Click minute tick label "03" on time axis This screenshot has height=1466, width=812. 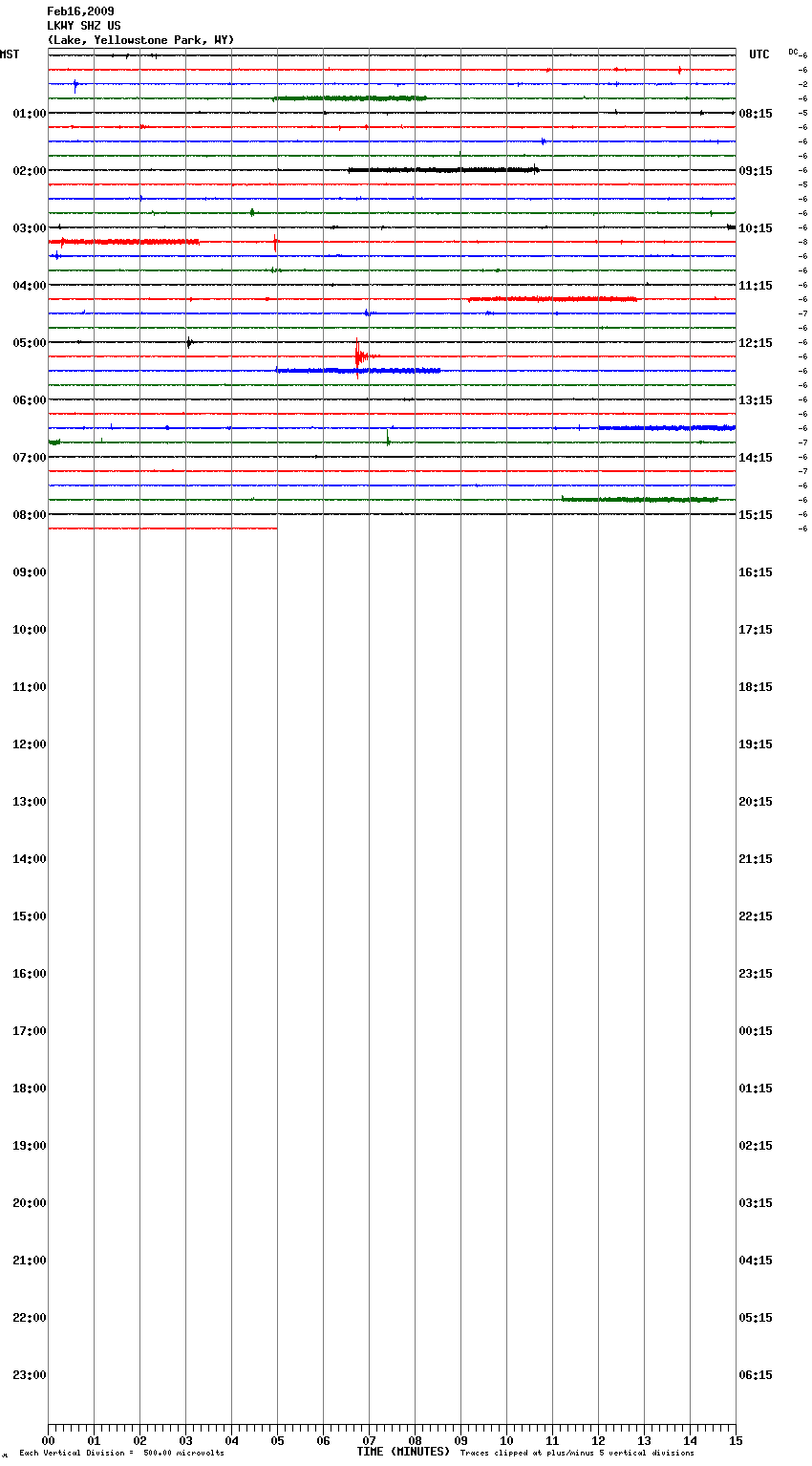coord(185,1441)
